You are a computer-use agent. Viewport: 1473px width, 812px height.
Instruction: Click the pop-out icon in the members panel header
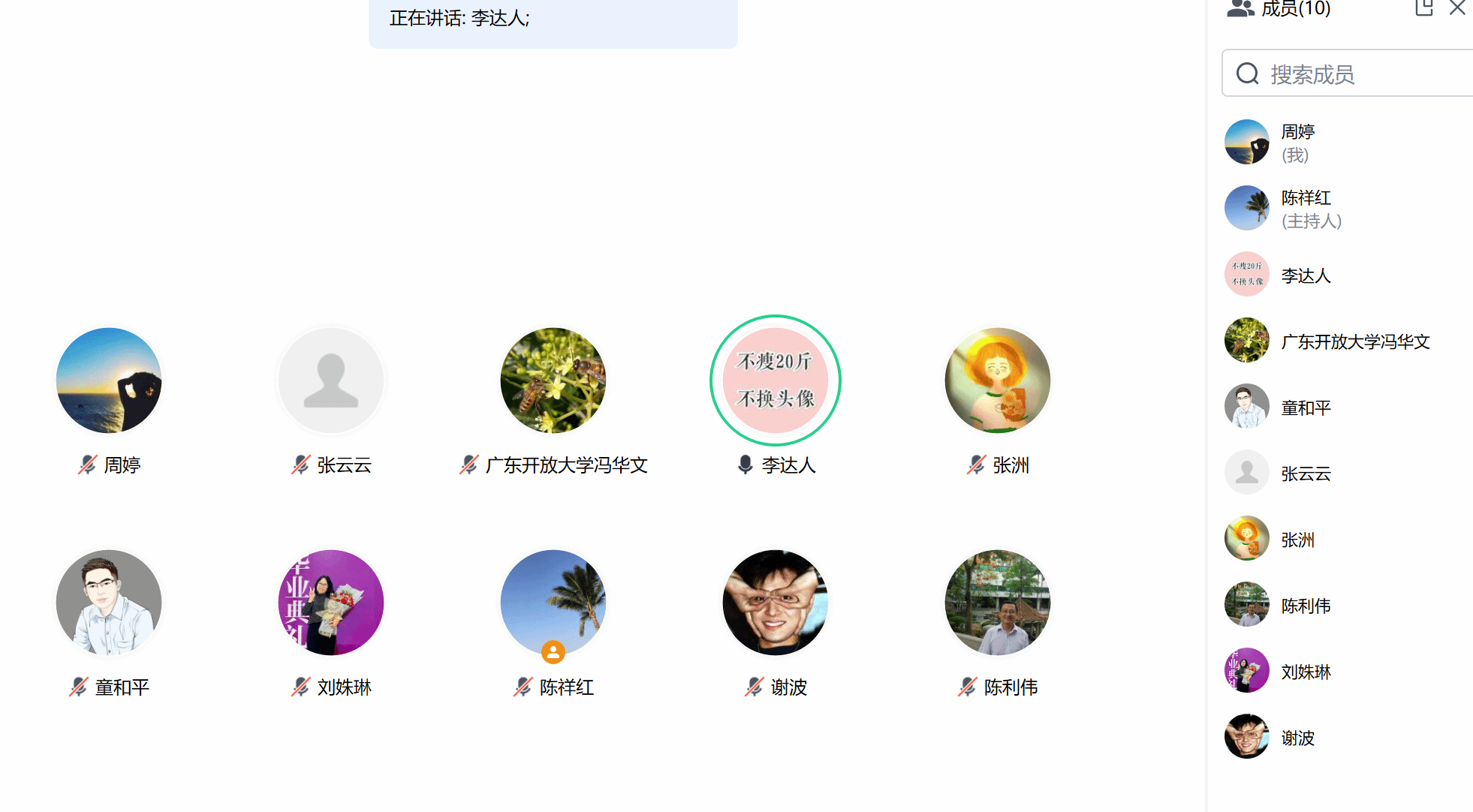click(1424, 8)
